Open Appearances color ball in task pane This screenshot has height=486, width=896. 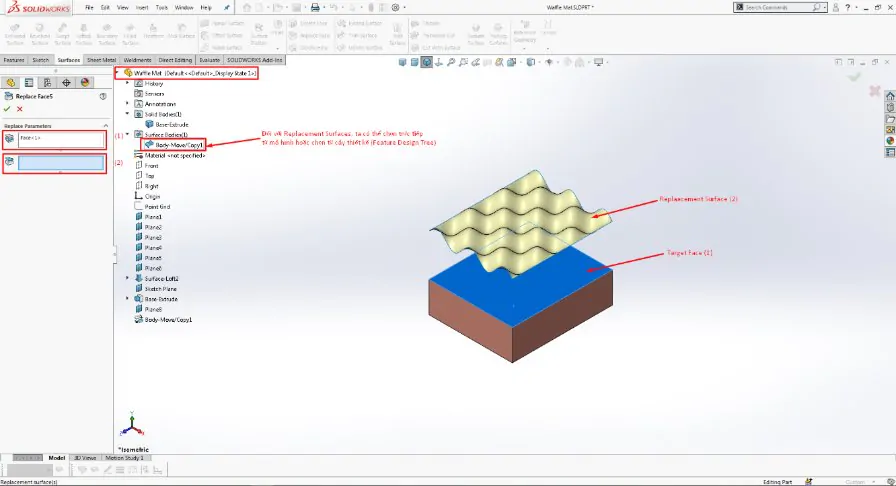tap(890, 141)
